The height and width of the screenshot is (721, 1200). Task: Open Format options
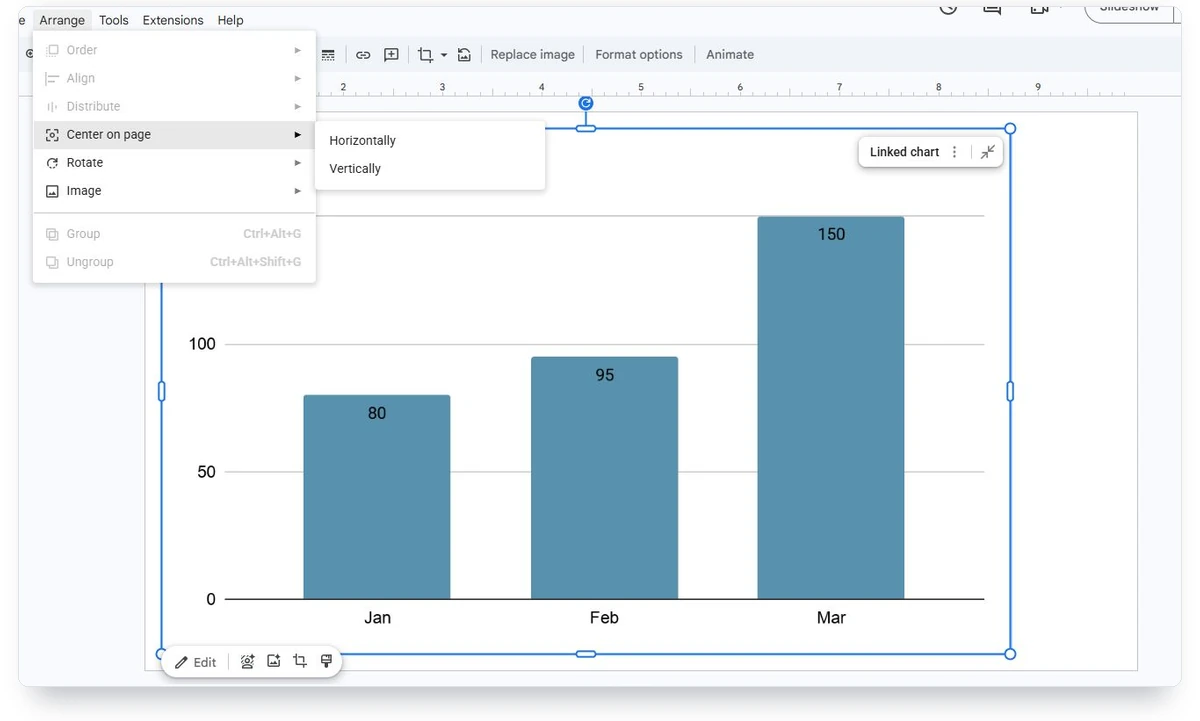click(x=639, y=55)
